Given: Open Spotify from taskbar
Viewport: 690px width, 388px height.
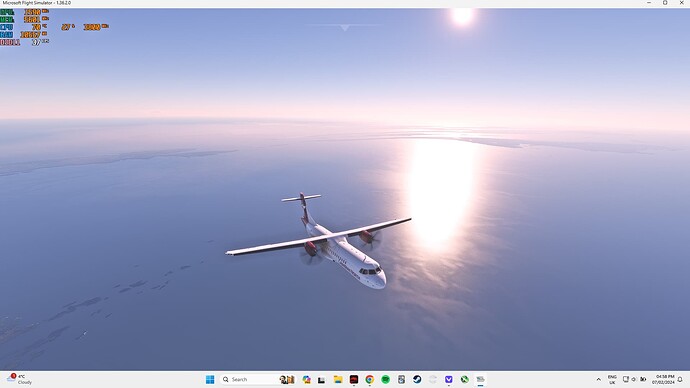Looking at the screenshot, I should pos(385,379).
